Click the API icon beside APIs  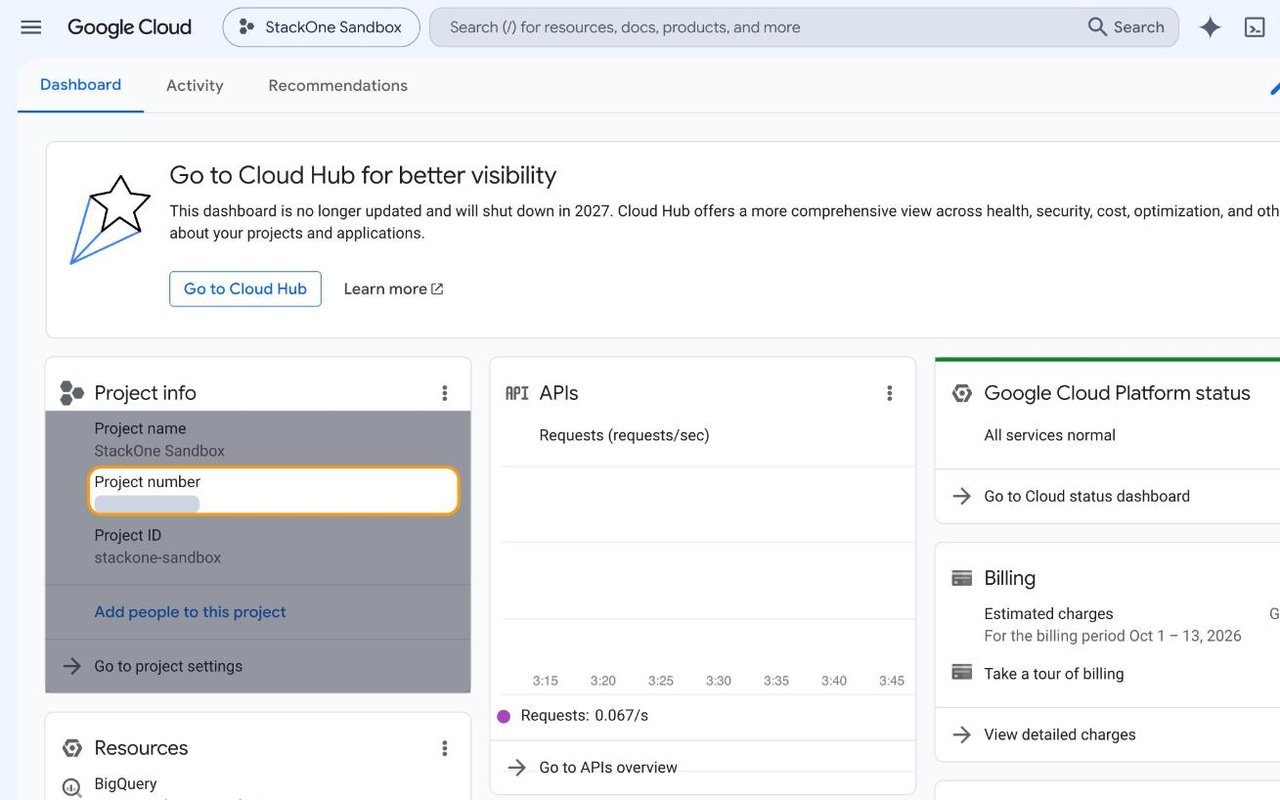517,393
